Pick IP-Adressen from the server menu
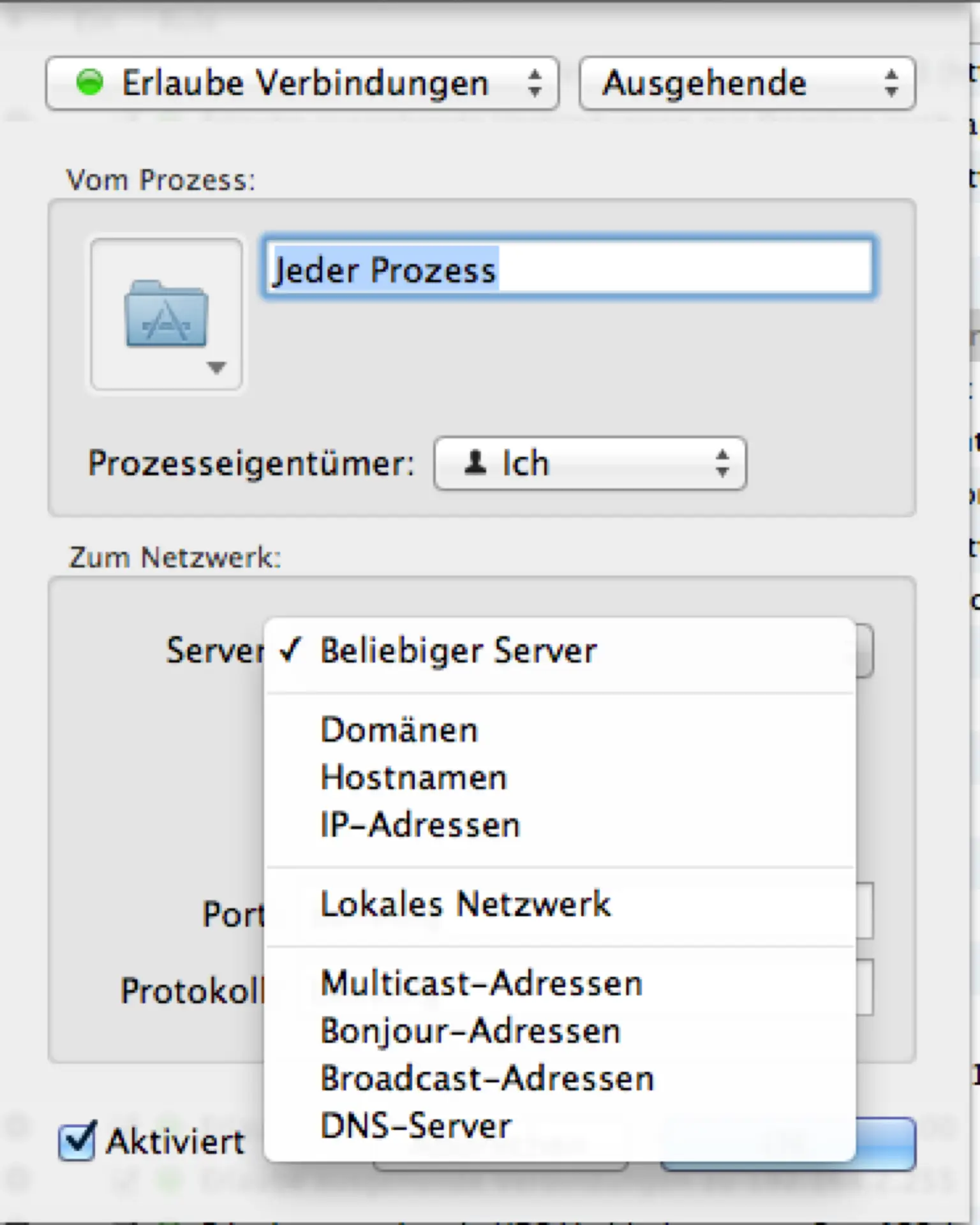 click(x=420, y=825)
